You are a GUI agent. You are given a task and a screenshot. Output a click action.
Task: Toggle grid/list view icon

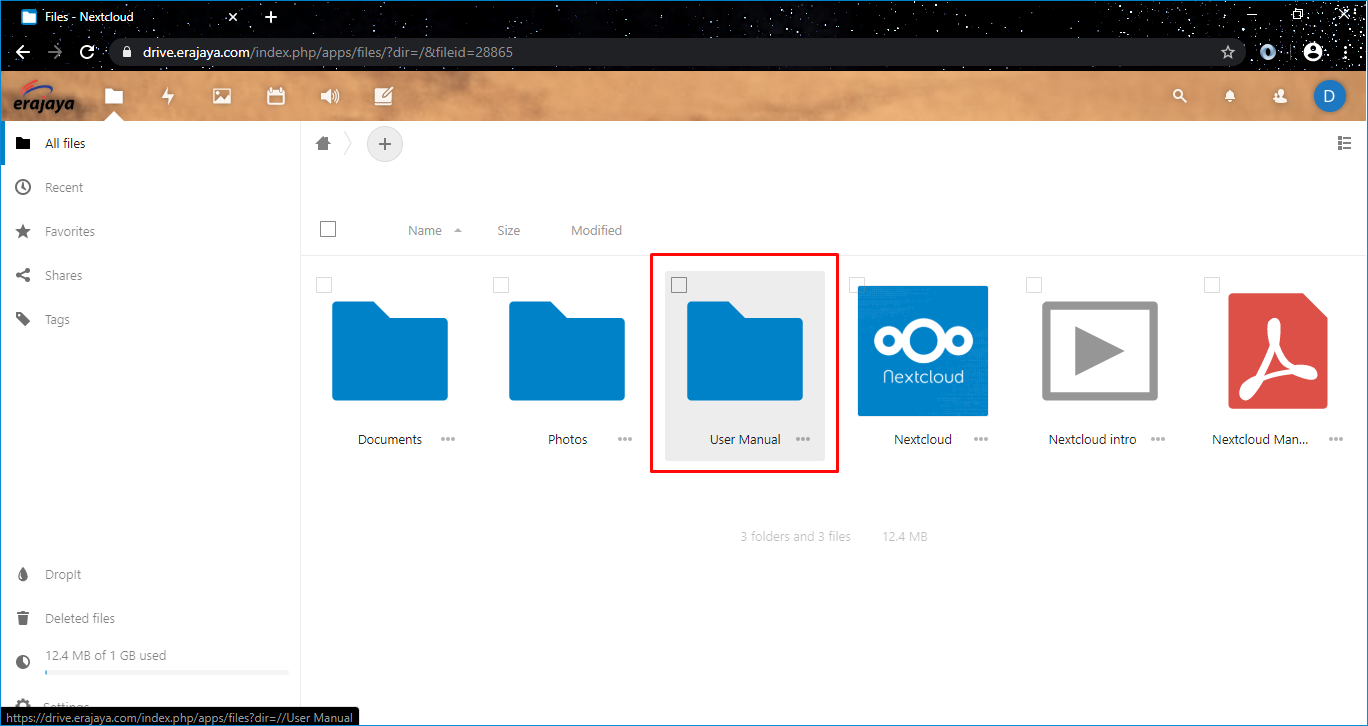point(1344,143)
